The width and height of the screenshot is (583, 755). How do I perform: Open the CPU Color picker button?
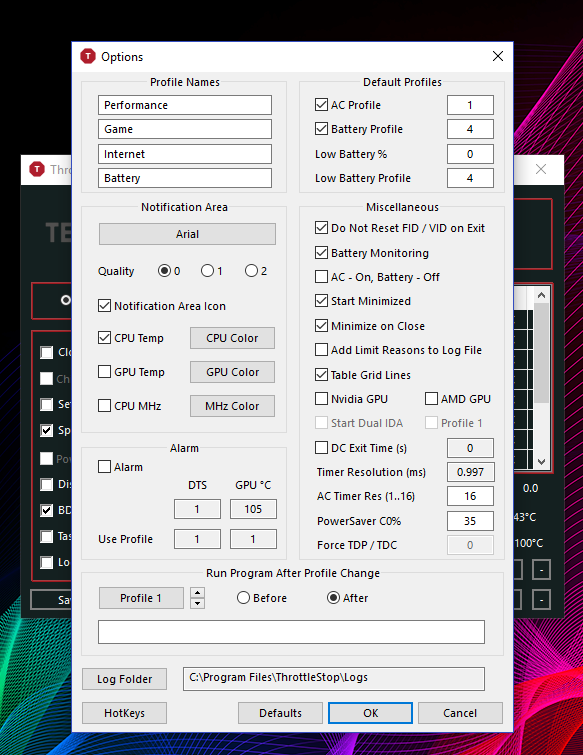[x=232, y=338]
